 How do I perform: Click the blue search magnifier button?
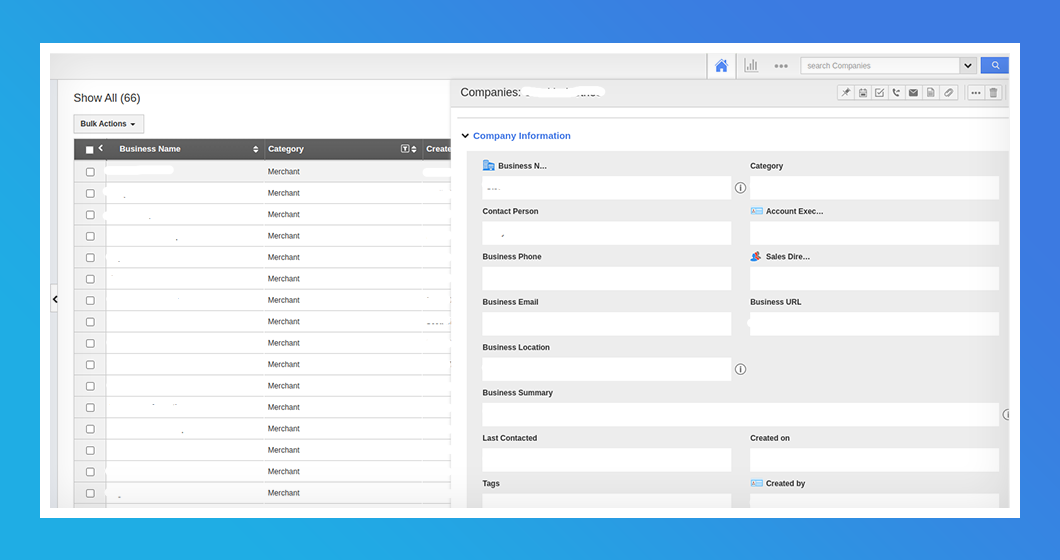coord(995,66)
